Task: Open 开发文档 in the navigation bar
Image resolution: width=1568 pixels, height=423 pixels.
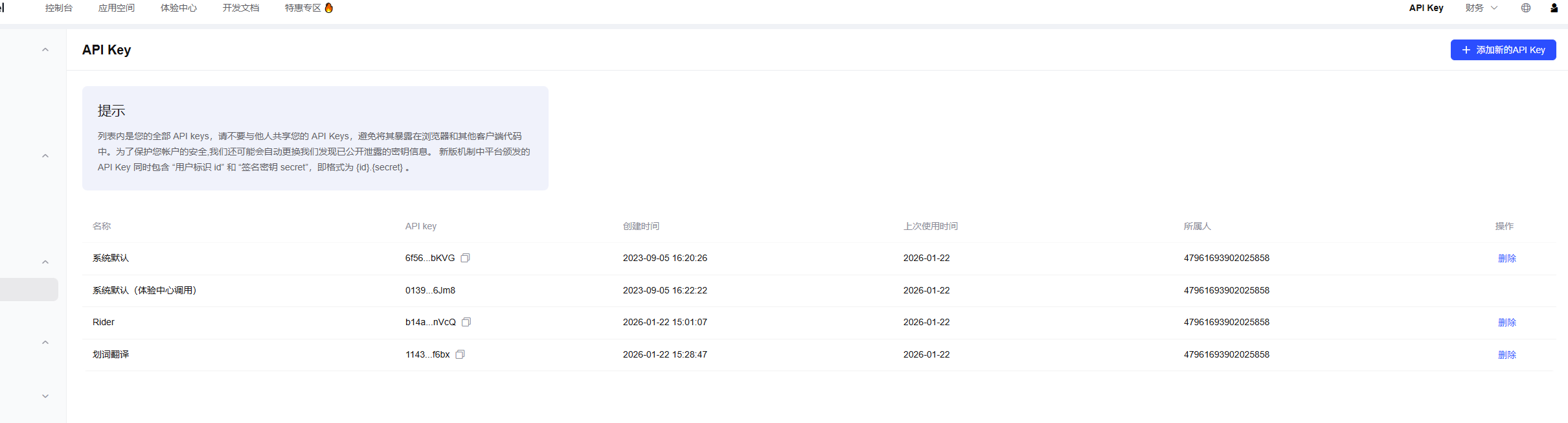Action: [x=241, y=8]
